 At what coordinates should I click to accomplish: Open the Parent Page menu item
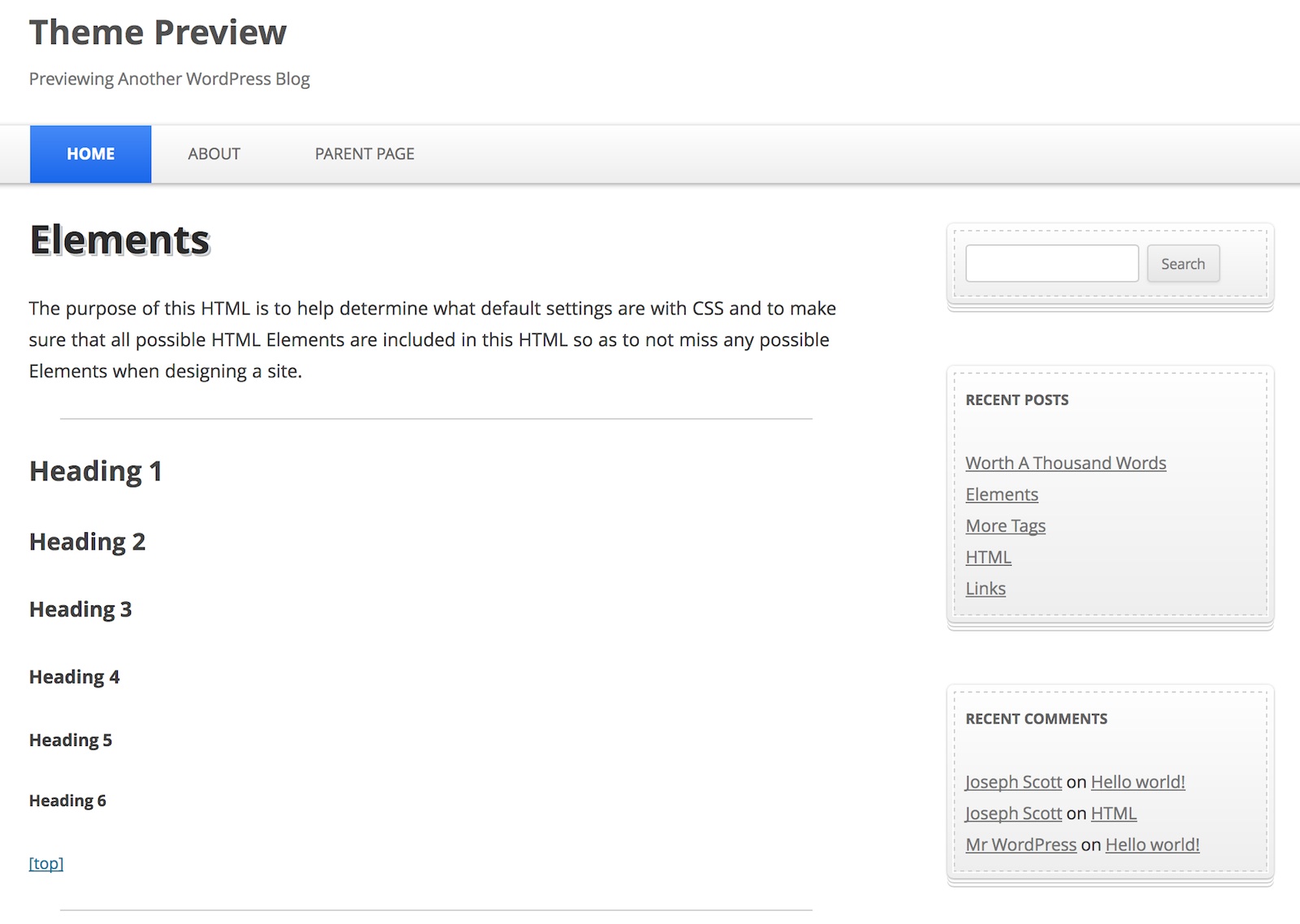(x=364, y=154)
